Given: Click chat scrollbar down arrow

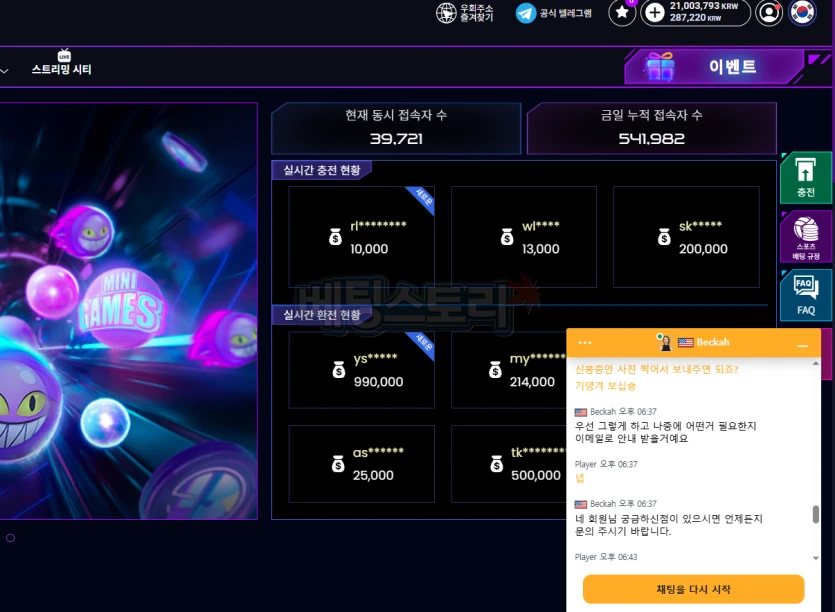Looking at the screenshot, I should click(815, 558).
